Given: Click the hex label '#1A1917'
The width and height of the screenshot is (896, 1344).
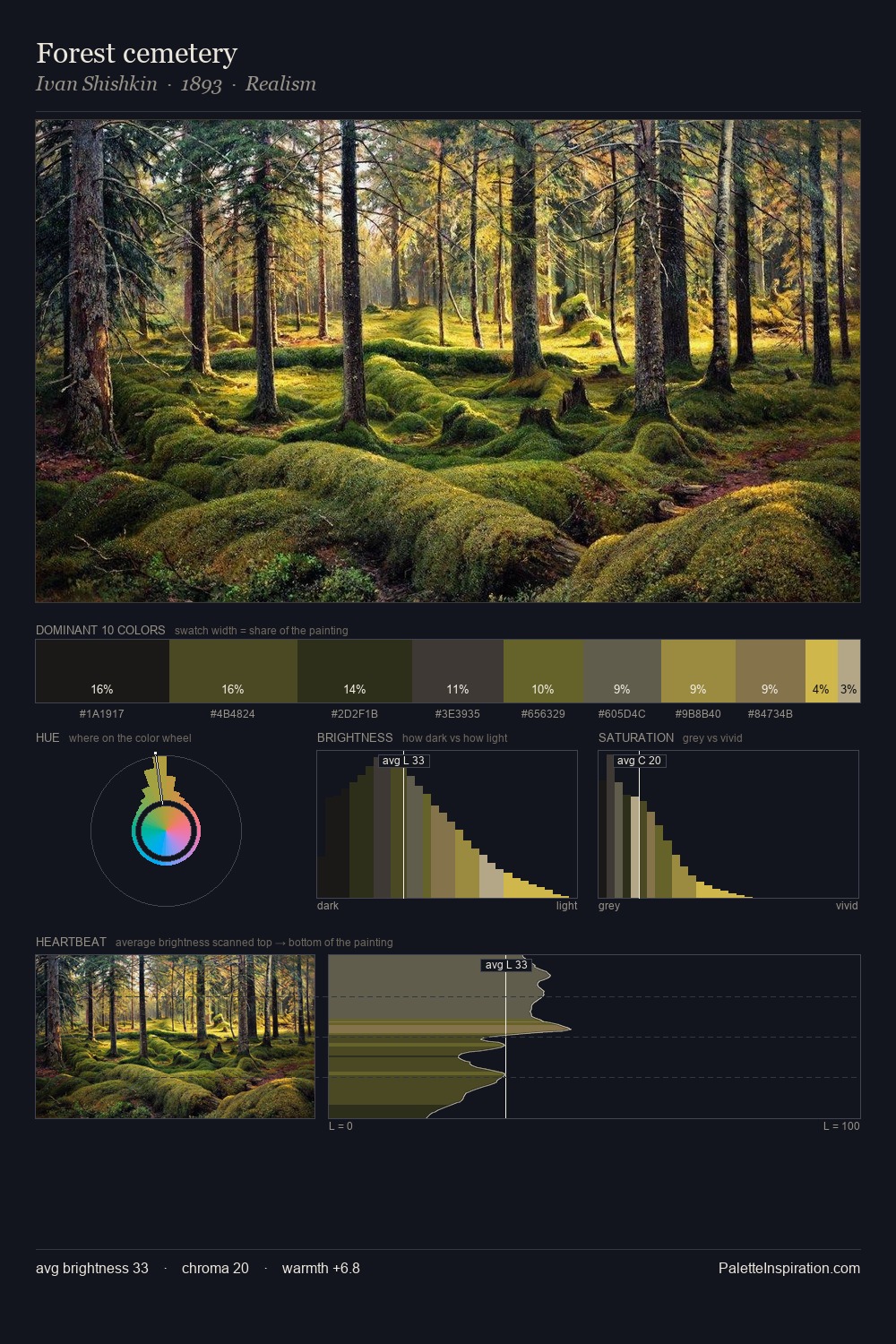Looking at the screenshot, I should click(x=102, y=714).
